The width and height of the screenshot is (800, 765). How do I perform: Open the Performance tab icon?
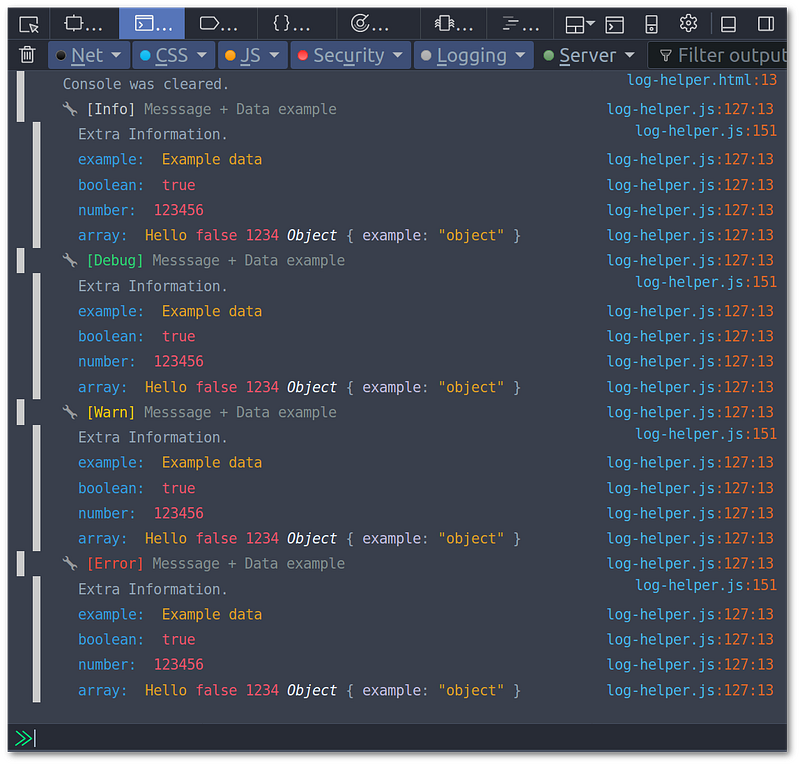point(370,23)
